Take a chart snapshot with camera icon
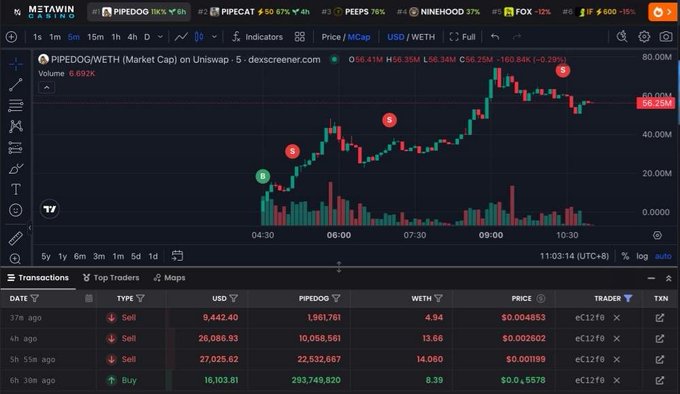 [x=666, y=37]
